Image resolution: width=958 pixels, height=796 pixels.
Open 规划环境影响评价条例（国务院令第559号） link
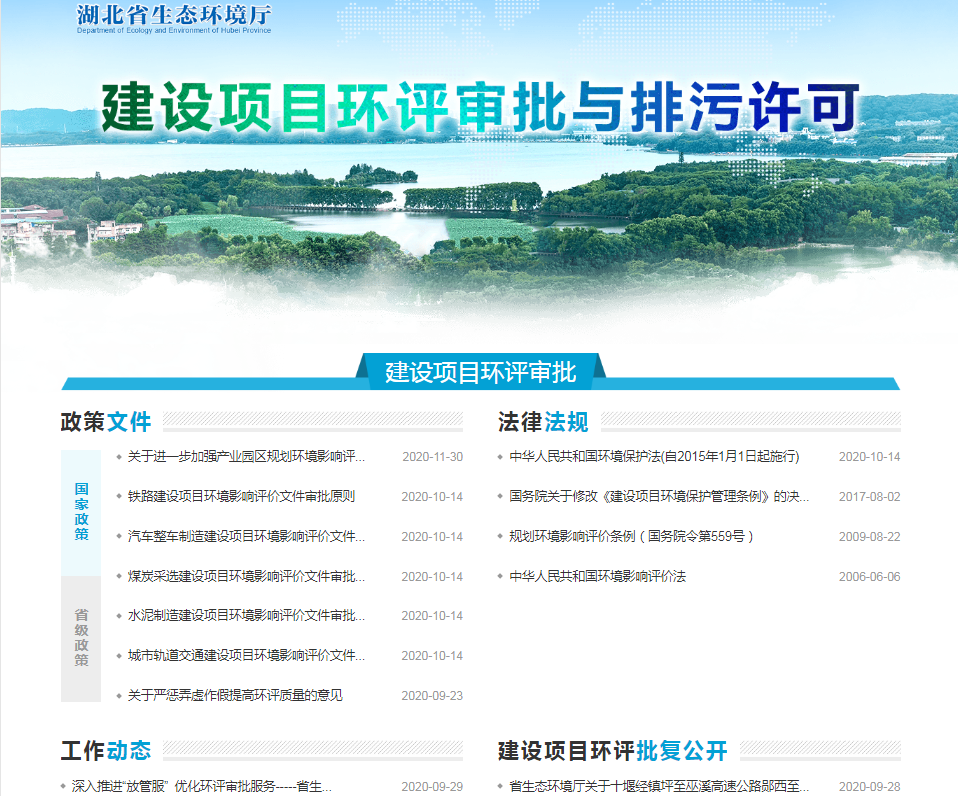[x=631, y=536]
